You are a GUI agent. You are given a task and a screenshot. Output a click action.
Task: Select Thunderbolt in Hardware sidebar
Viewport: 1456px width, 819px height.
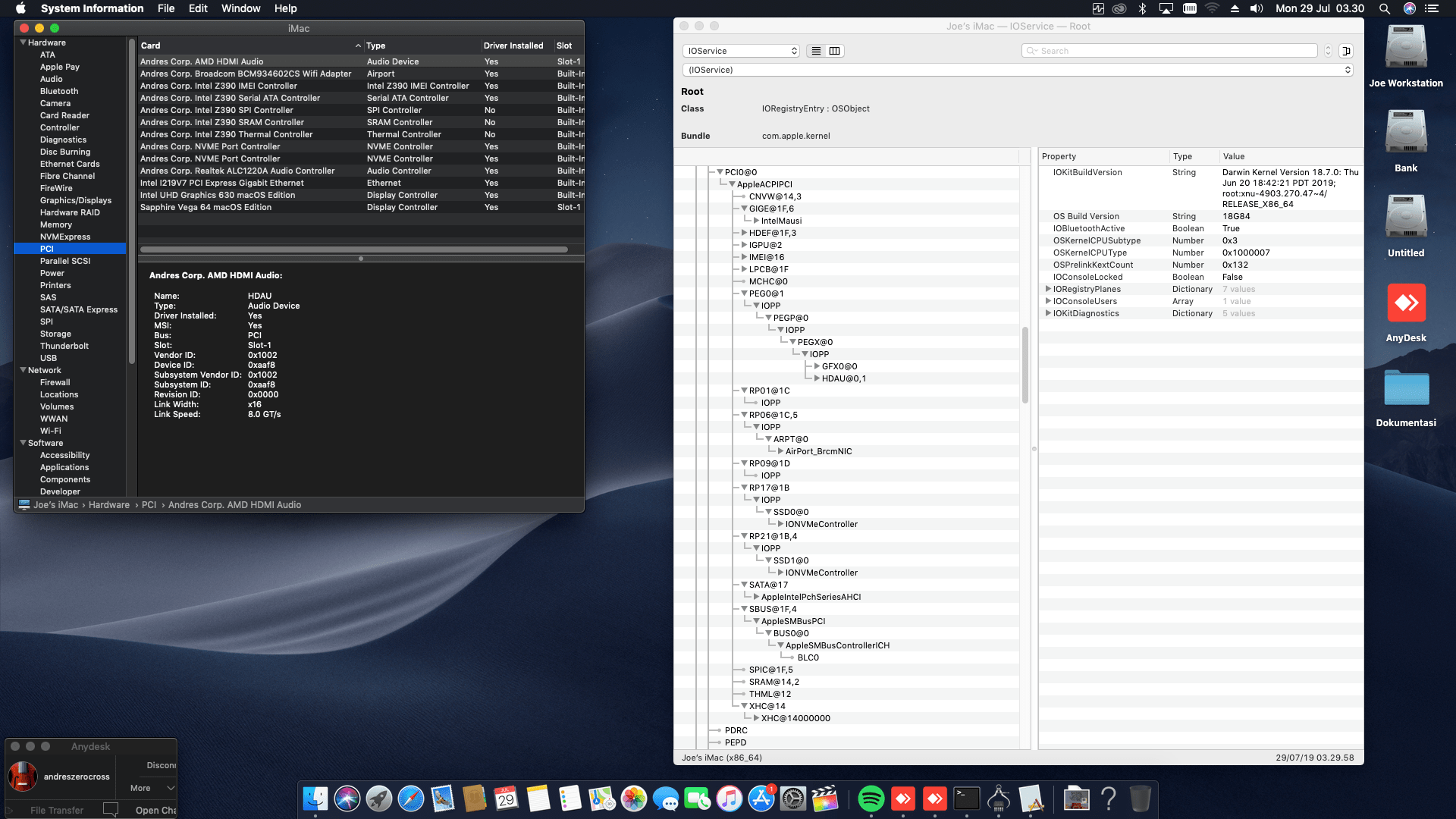coord(64,346)
